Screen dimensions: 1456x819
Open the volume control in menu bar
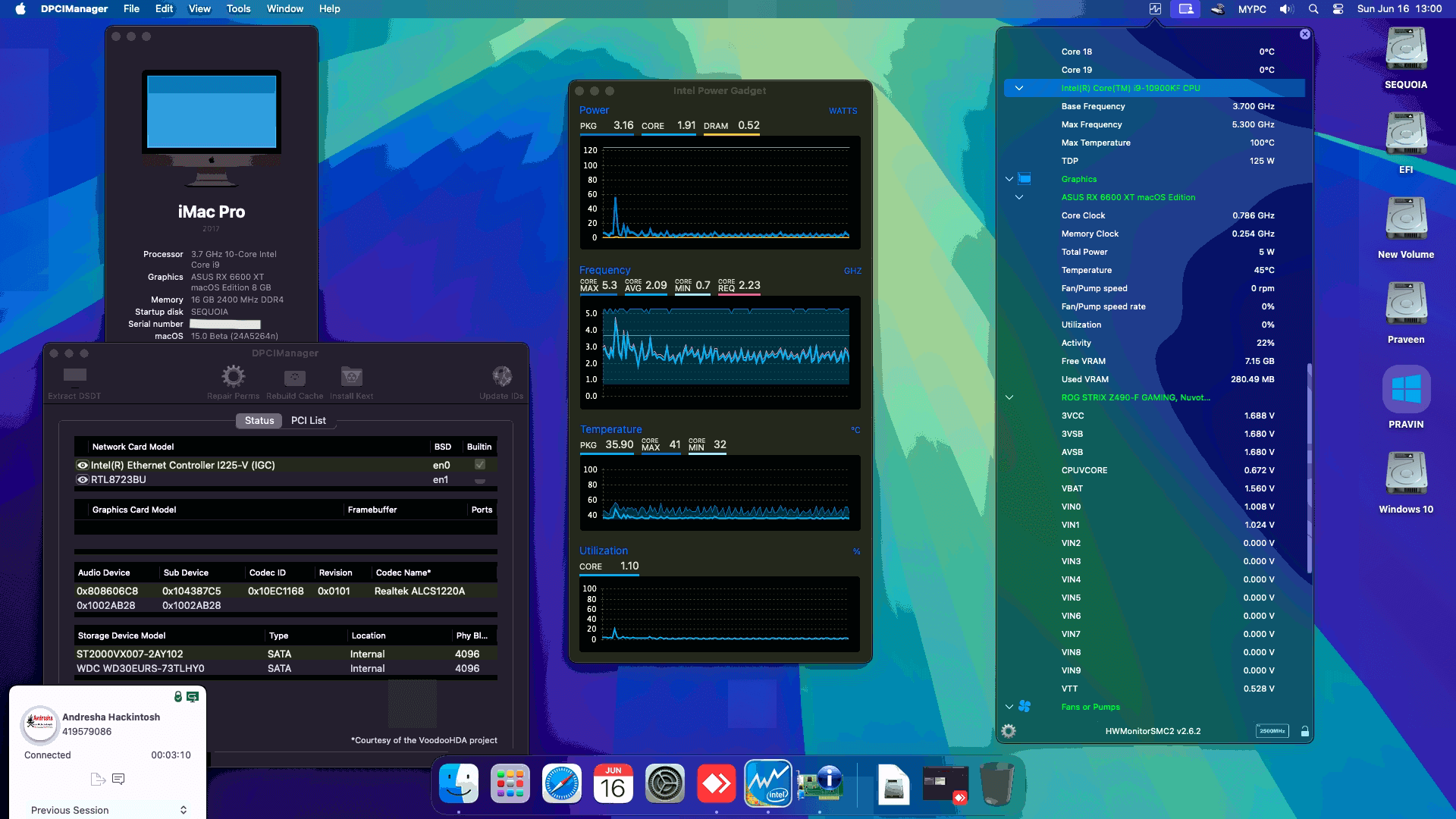coord(1287,9)
